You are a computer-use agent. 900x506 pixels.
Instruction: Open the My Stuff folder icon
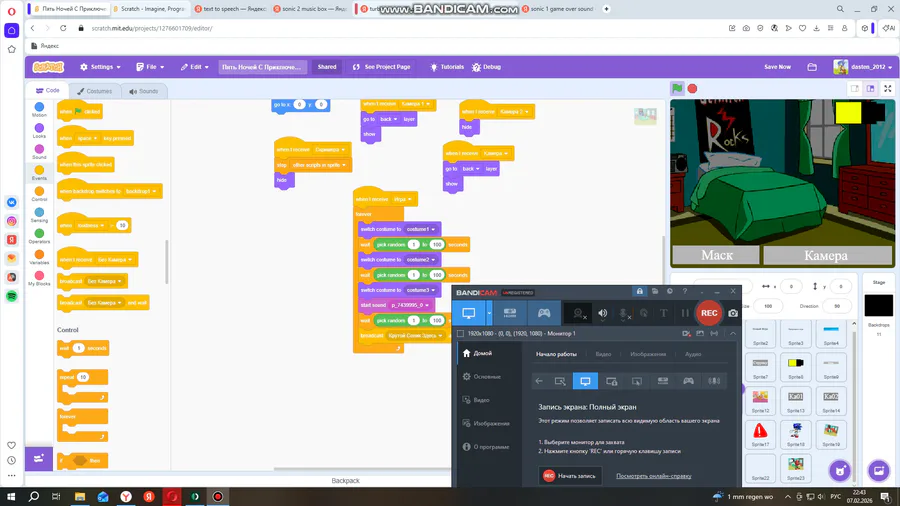point(812,67)
